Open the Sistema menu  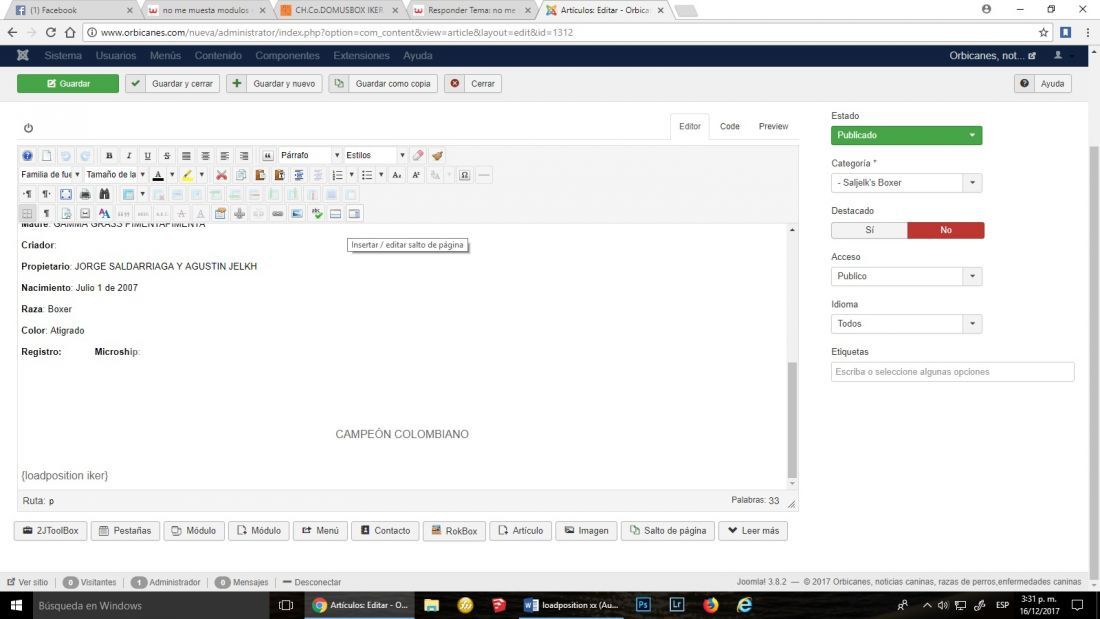click(63, 55)
